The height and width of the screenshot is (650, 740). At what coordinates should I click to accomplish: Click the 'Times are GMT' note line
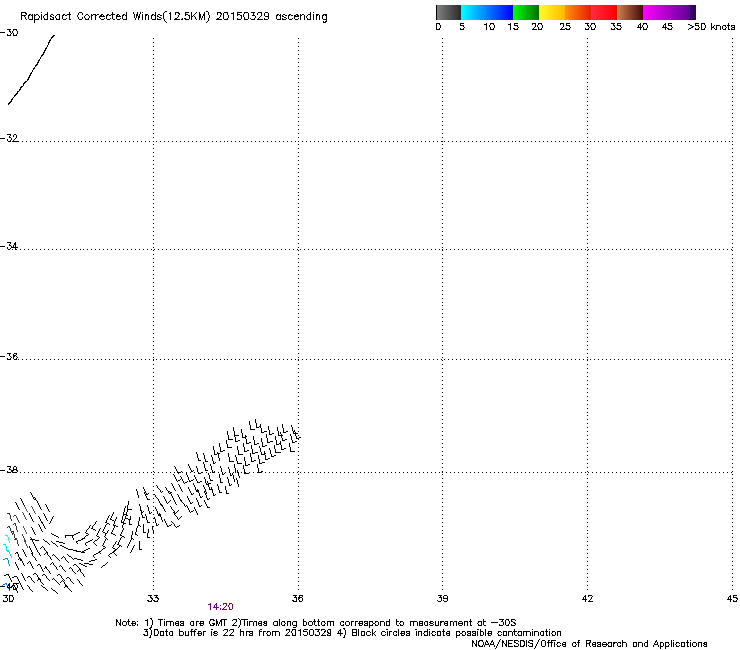coord(316,623)
